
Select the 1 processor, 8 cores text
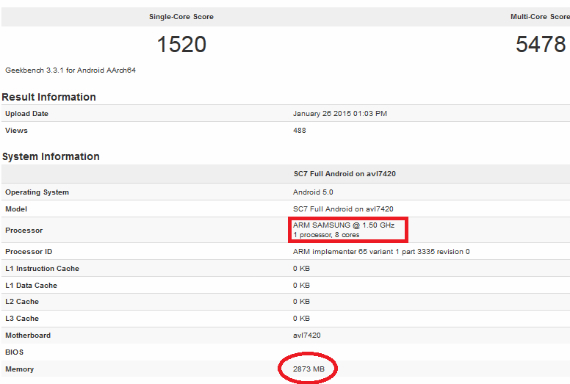coord(326,235)
